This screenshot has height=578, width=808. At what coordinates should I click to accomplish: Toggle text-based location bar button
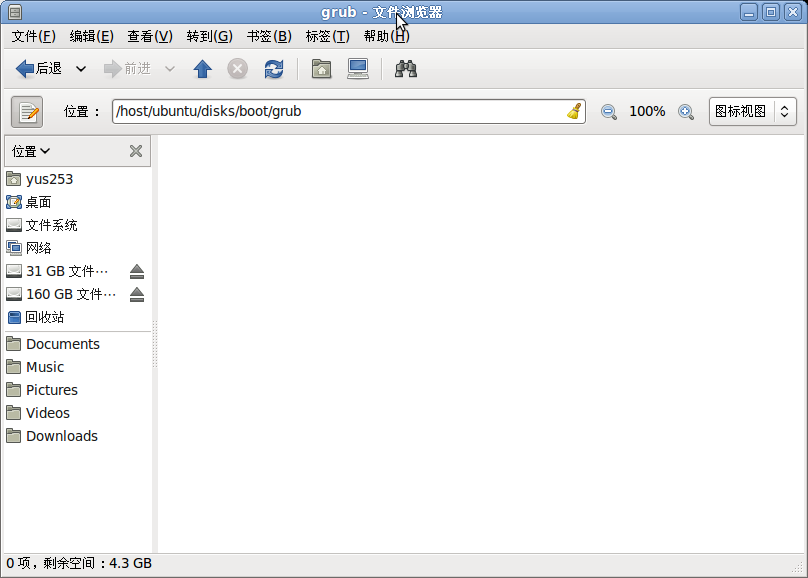tap(27, 112)
